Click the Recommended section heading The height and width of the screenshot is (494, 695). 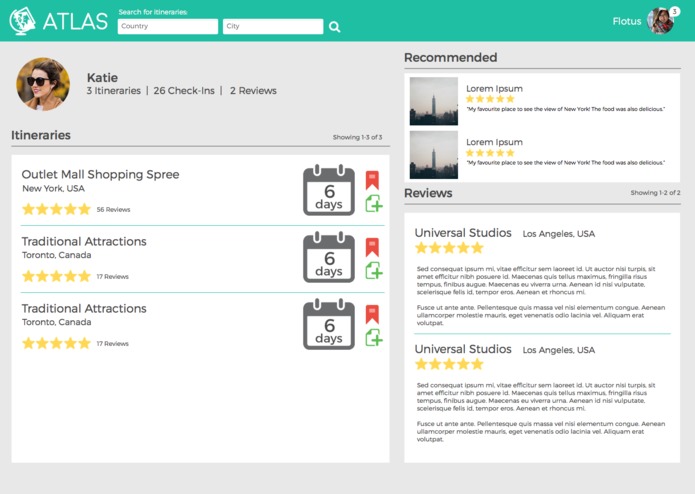(x=451, y=58)
